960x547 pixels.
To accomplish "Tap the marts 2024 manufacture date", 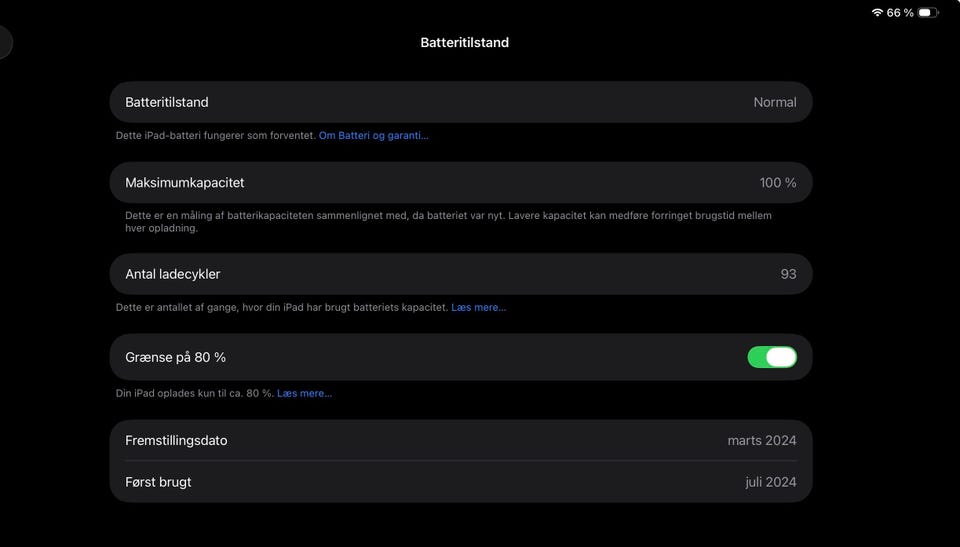I will (x=761, y=440).
